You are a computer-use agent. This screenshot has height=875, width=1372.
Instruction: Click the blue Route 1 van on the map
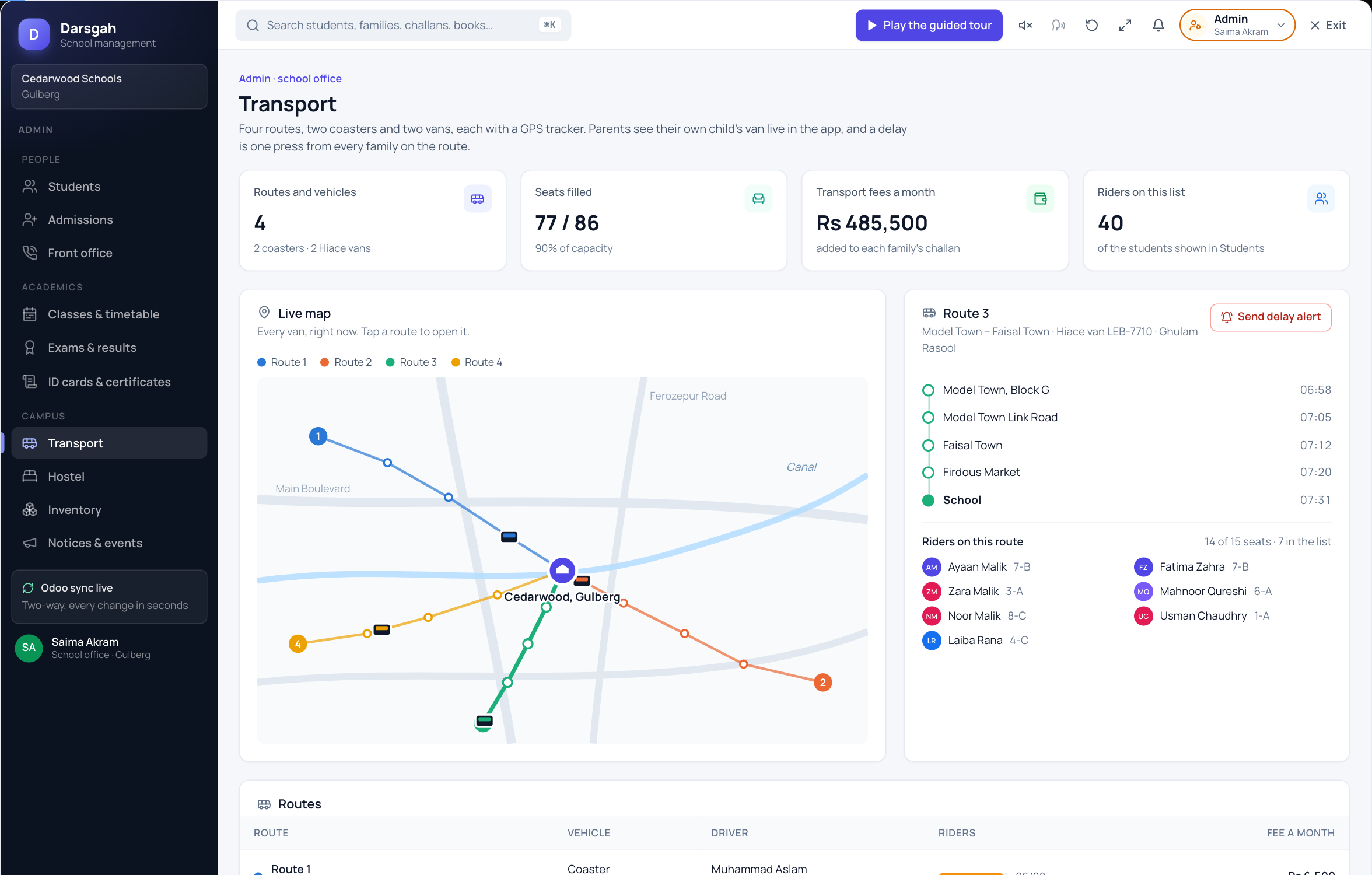pos(509,536)
